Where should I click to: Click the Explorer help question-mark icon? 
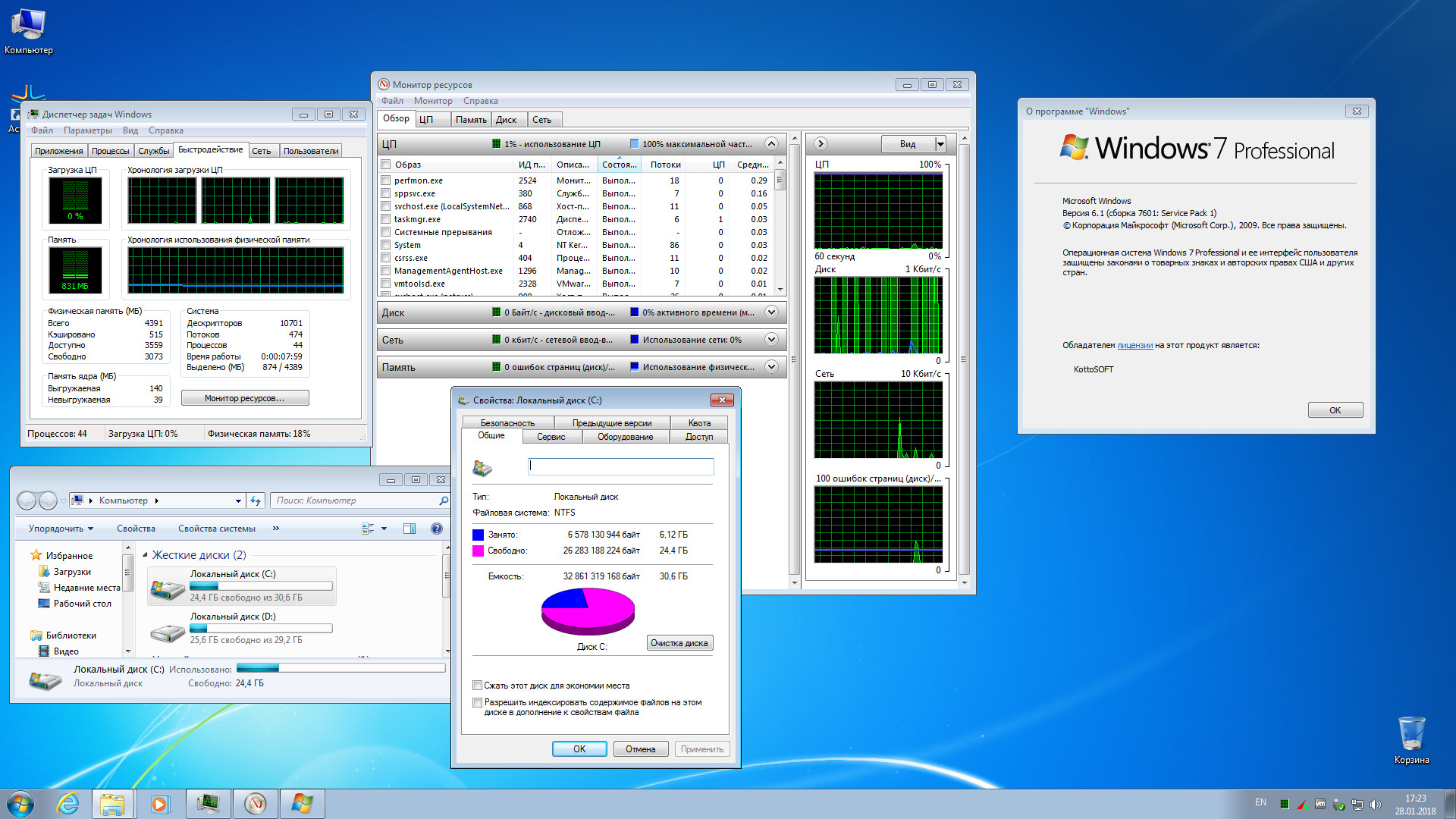tap(437, 529)
